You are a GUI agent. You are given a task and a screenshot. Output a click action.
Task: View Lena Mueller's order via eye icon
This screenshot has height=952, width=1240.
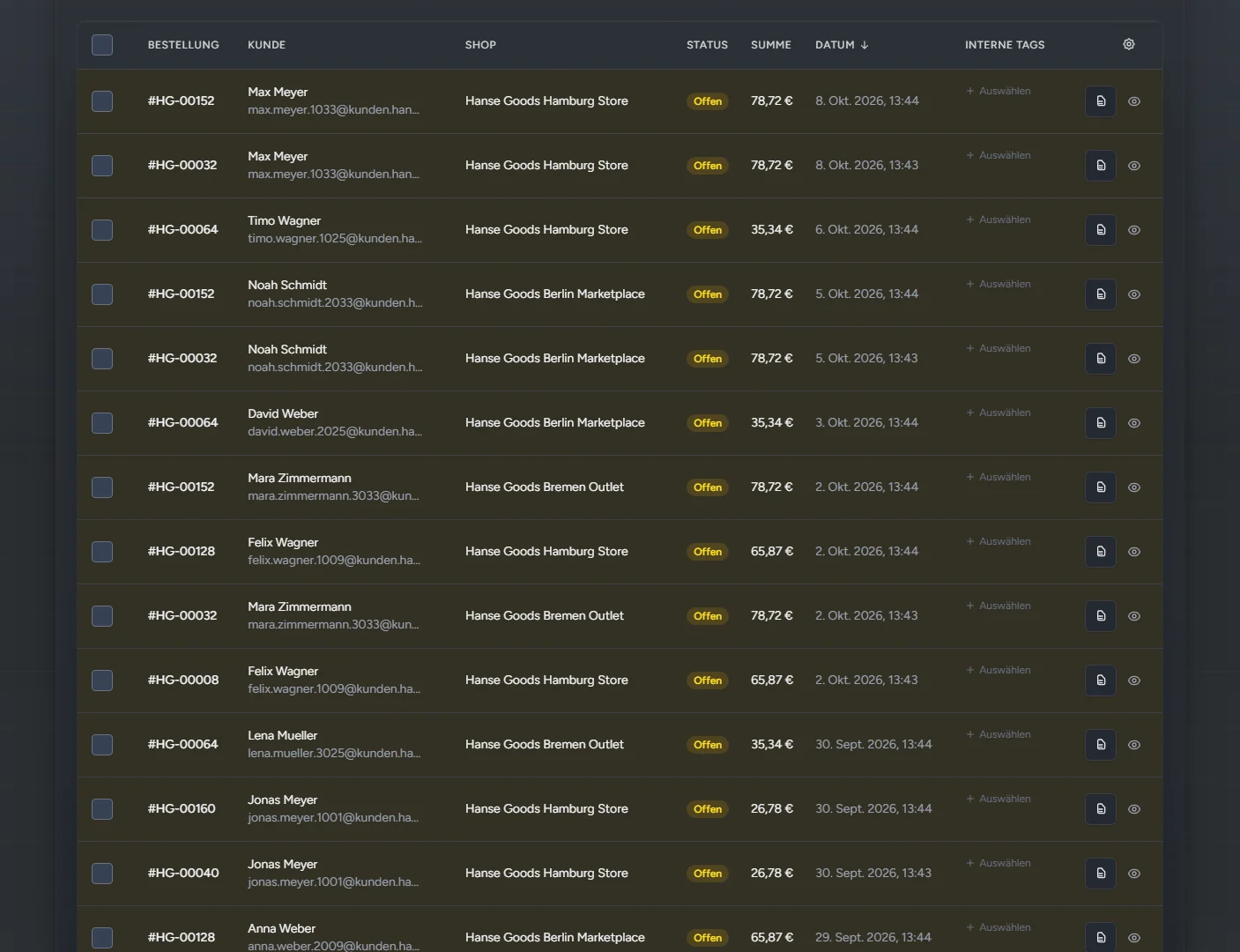click(1134, 745)
